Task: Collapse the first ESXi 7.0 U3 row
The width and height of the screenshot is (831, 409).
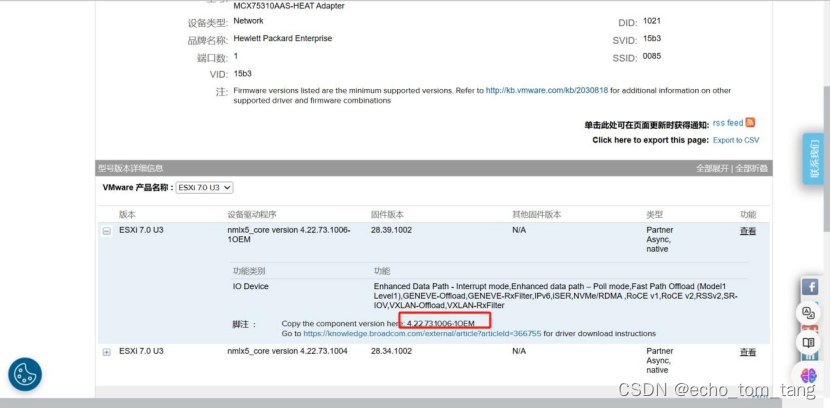Action: coord(107,232)
